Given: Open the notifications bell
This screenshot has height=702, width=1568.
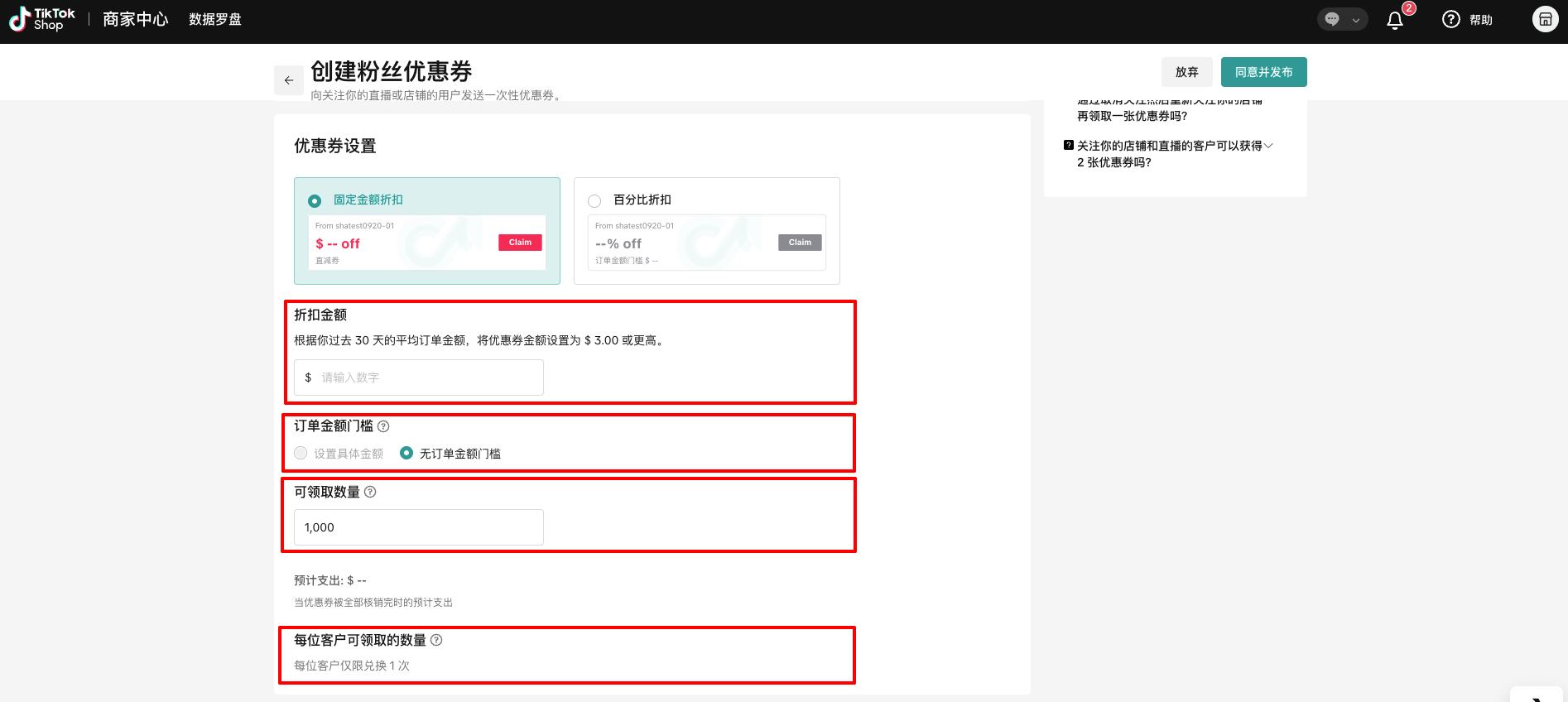Looking at the screenshot, I should point(1395,21).
